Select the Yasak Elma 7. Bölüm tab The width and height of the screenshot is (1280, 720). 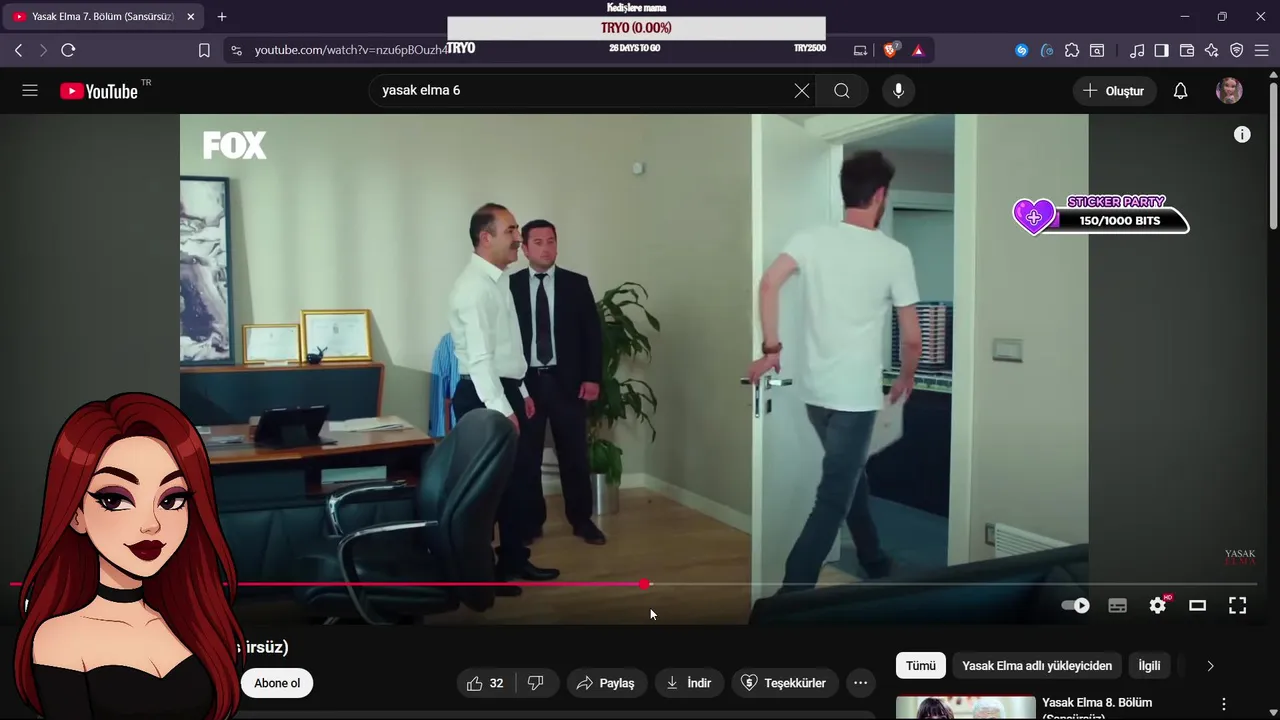[x=103, y=17]
